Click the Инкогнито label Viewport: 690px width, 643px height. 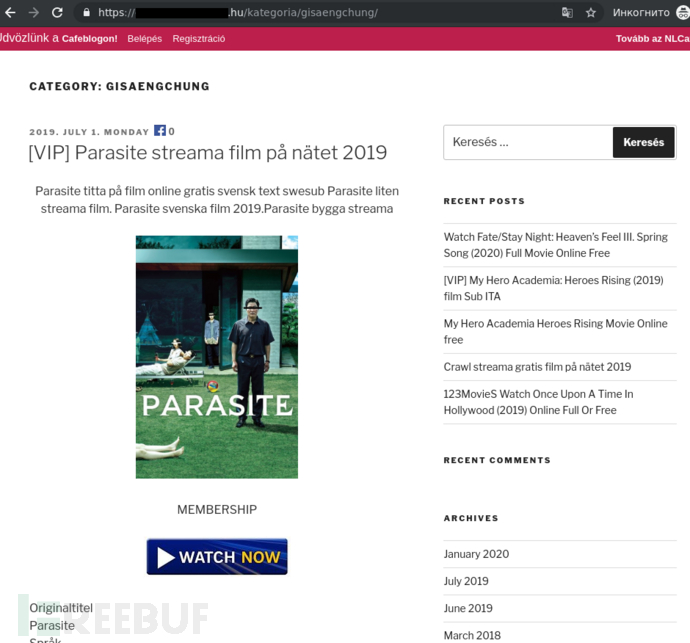pyautogui.click(x=641, y=12)
